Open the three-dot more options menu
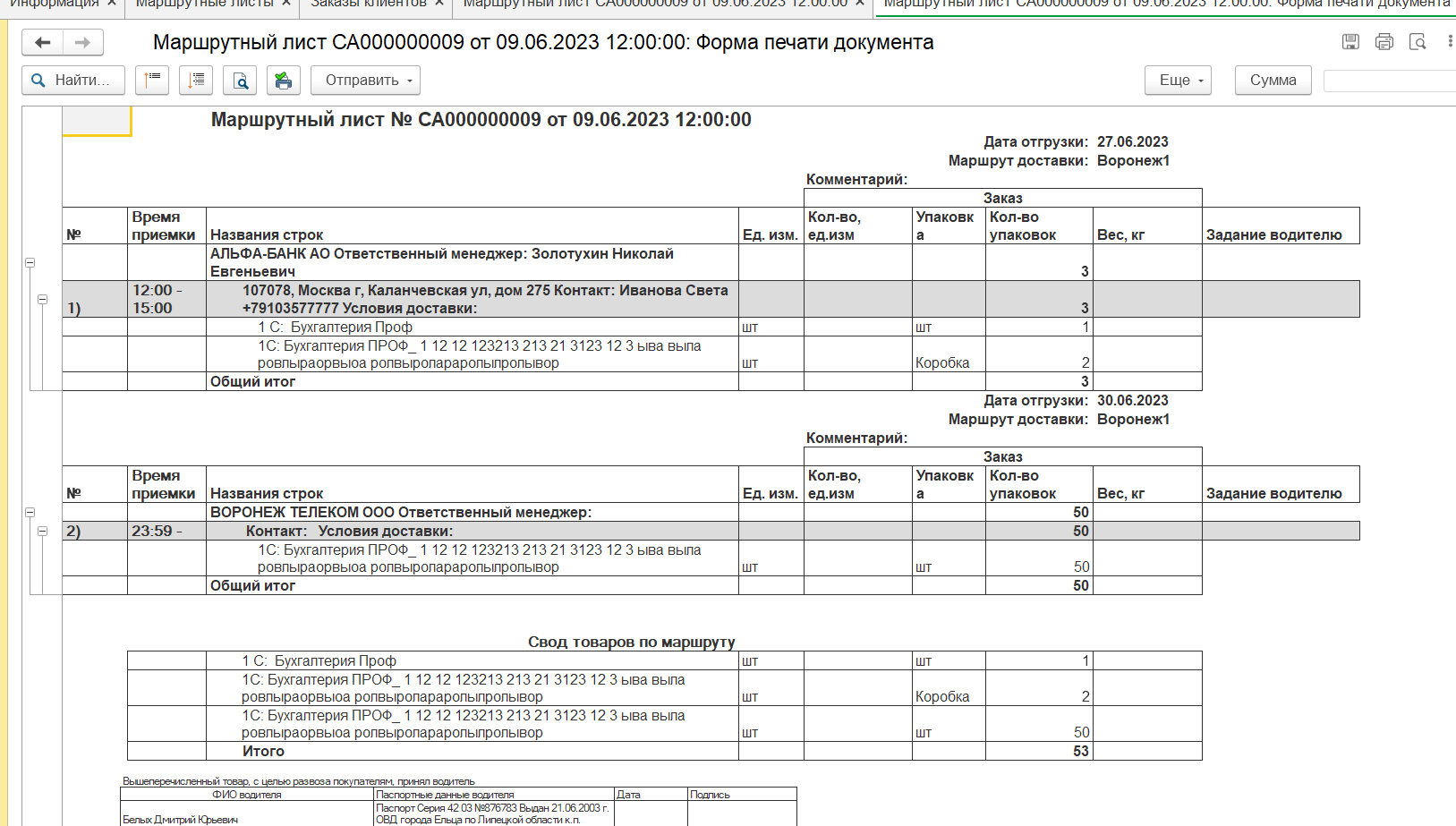Screen dimensions: 1456x826 1450,41
